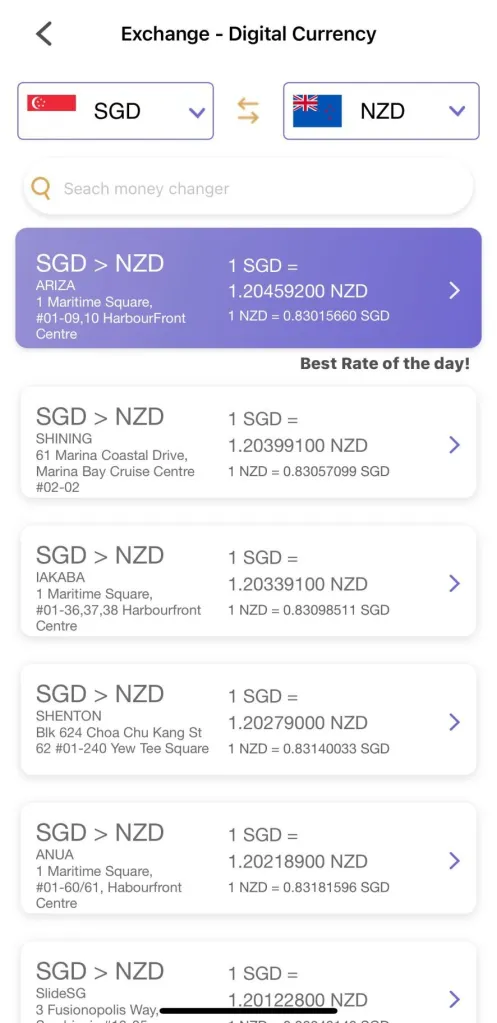Tap the back arrow icon

click(44, 33)
